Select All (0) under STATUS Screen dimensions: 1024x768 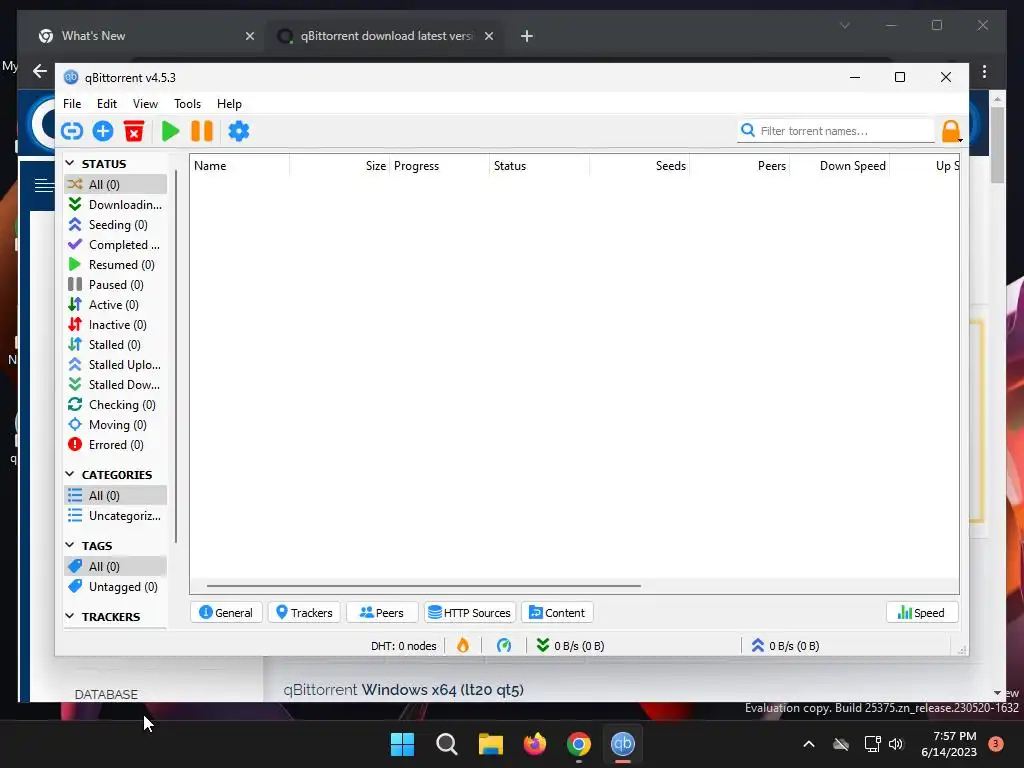pyautogui.click(x=116, y=184)
